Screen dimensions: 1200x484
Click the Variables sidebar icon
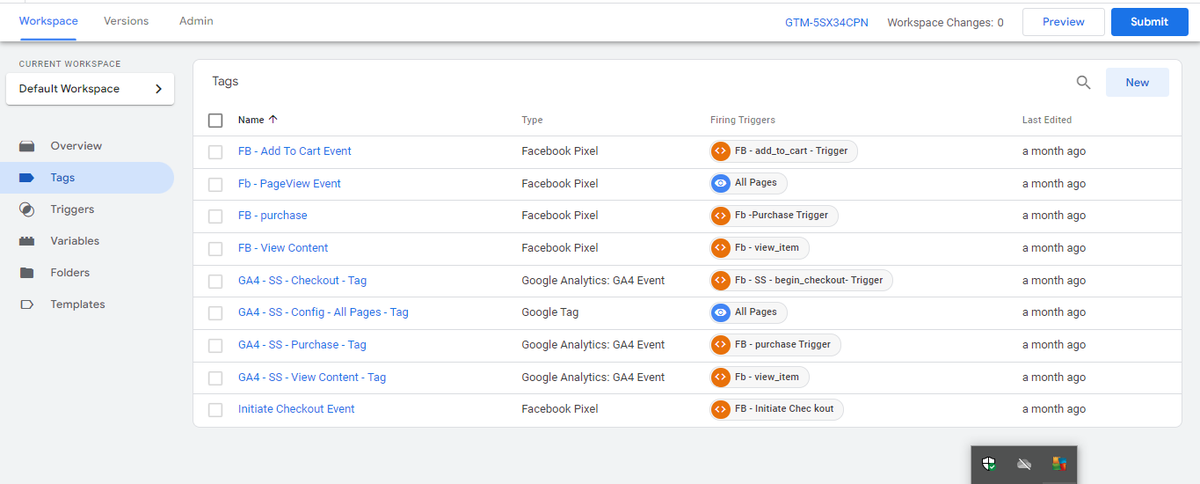pyautogui.click(x=28, y=241)
